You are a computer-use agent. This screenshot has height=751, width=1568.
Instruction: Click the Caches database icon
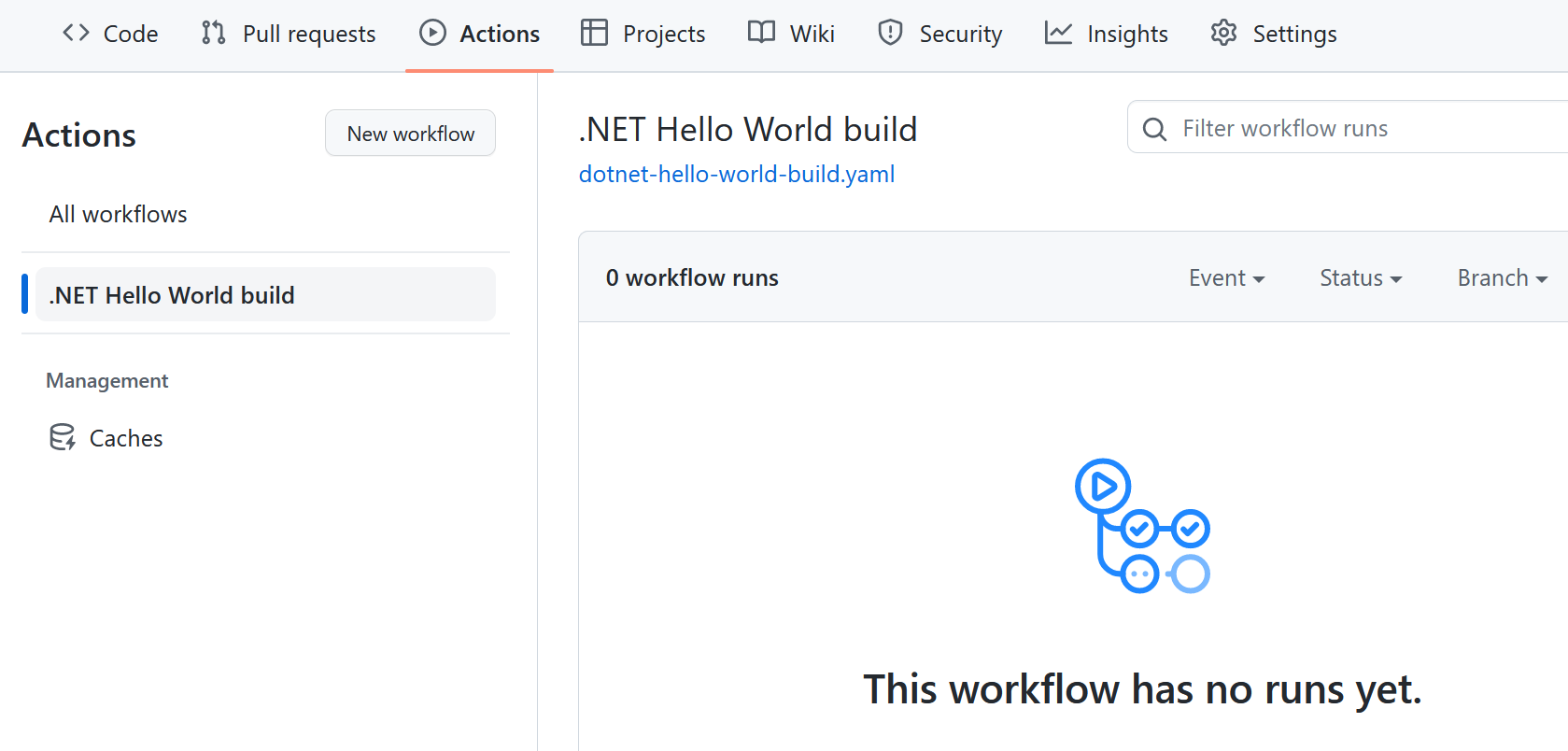coord(63,437)
